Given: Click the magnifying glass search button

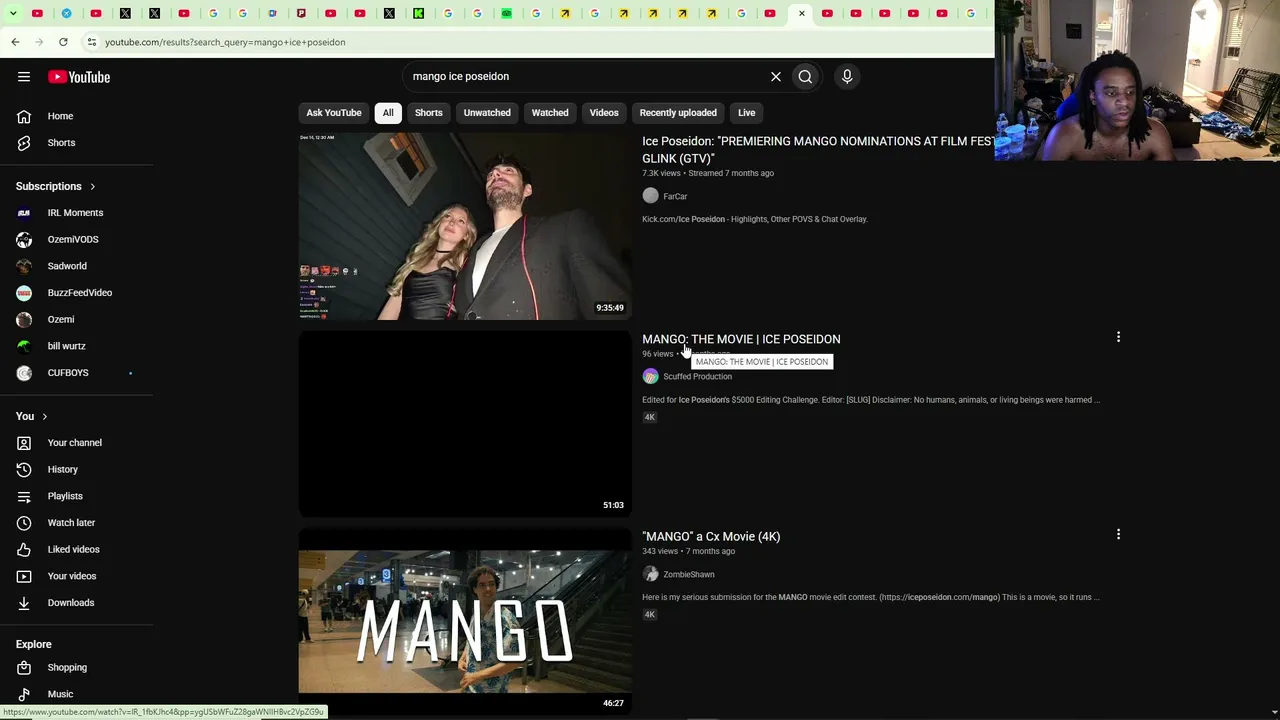Looking at the screenshot, I should (x=805, y=76).
